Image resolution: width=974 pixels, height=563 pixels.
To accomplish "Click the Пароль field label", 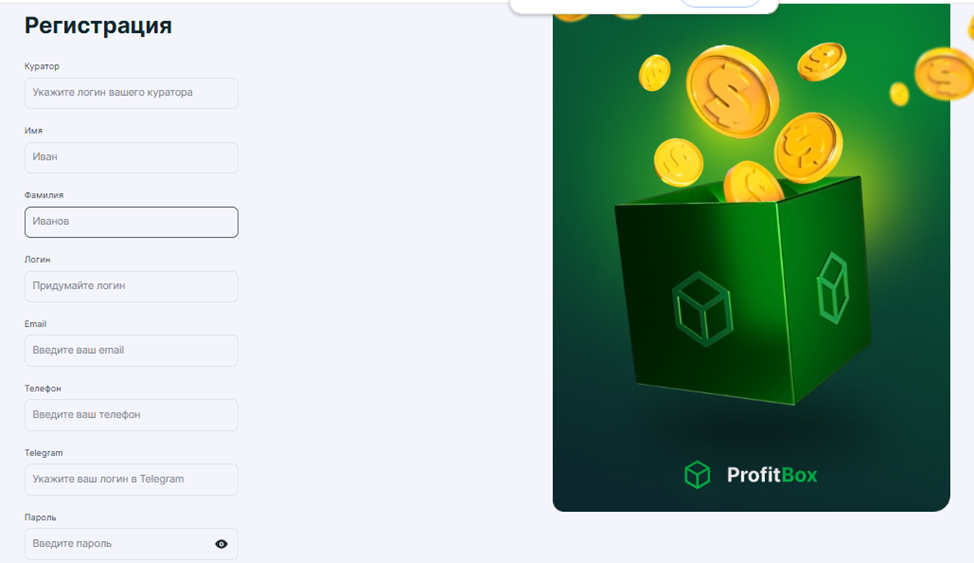I will (x=40, y=517).
